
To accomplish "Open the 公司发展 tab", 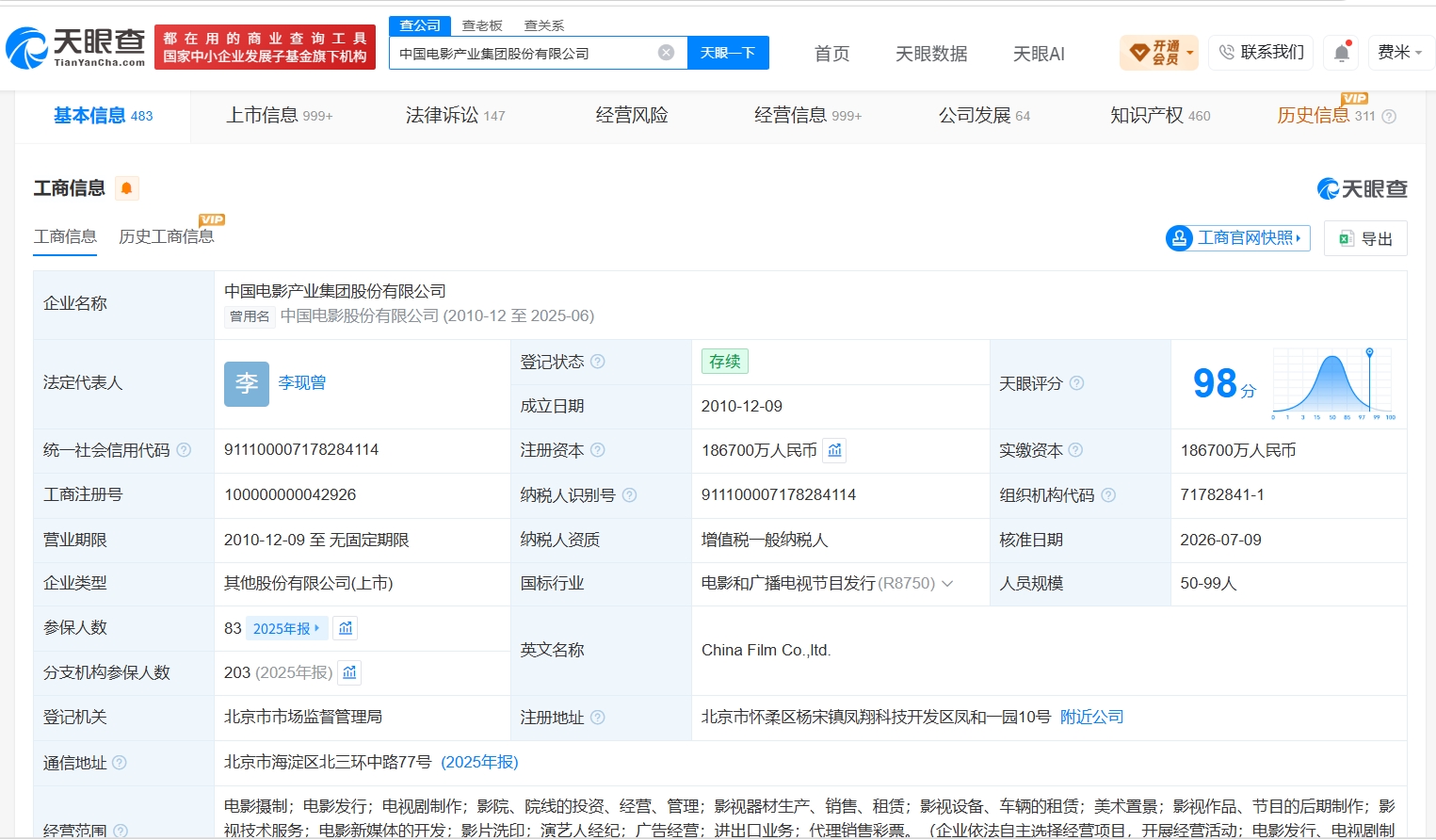I will tap(984, 116).
